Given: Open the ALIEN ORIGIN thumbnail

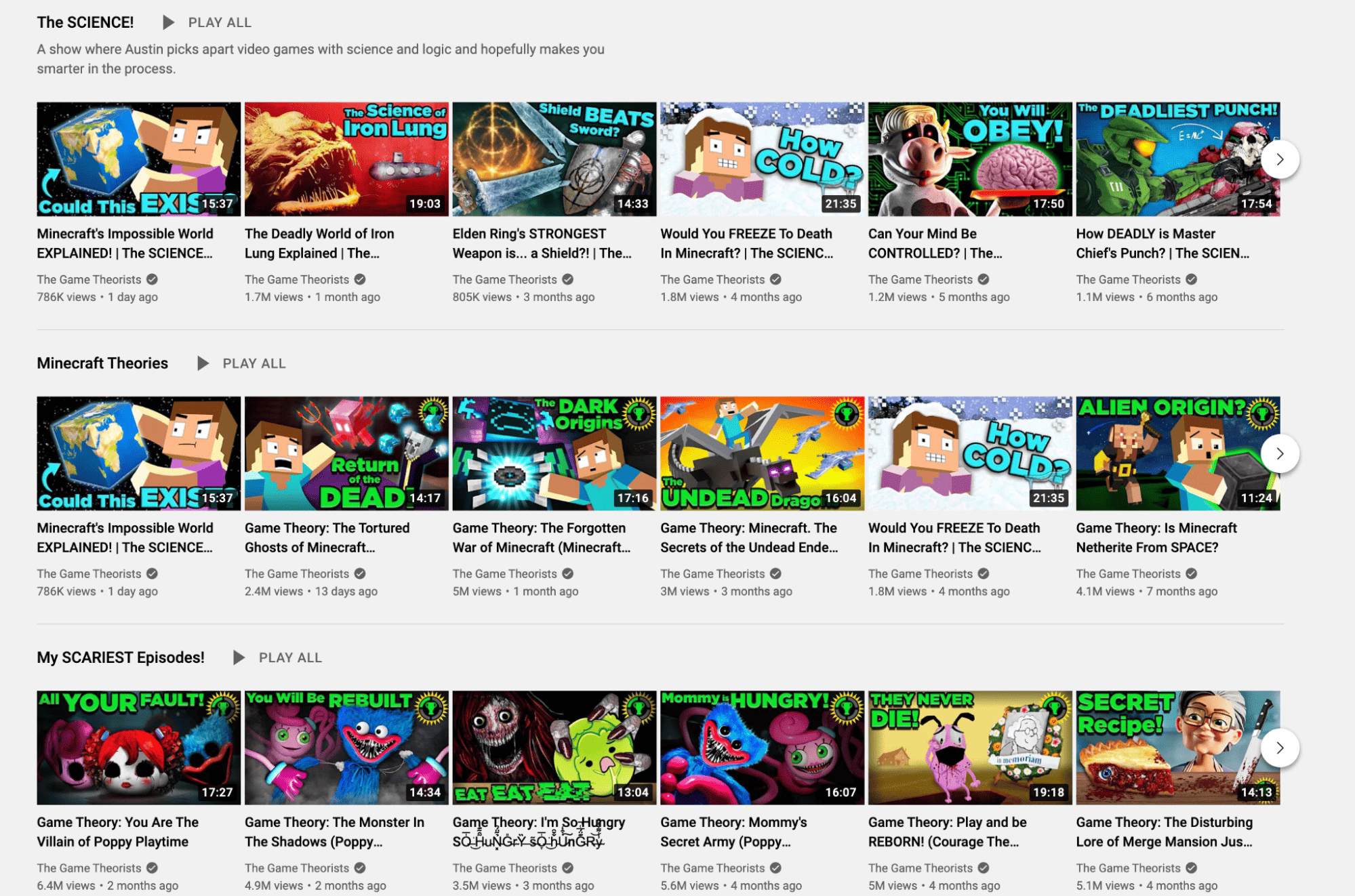Looking at the screenshot, I should pos(1178,453).
